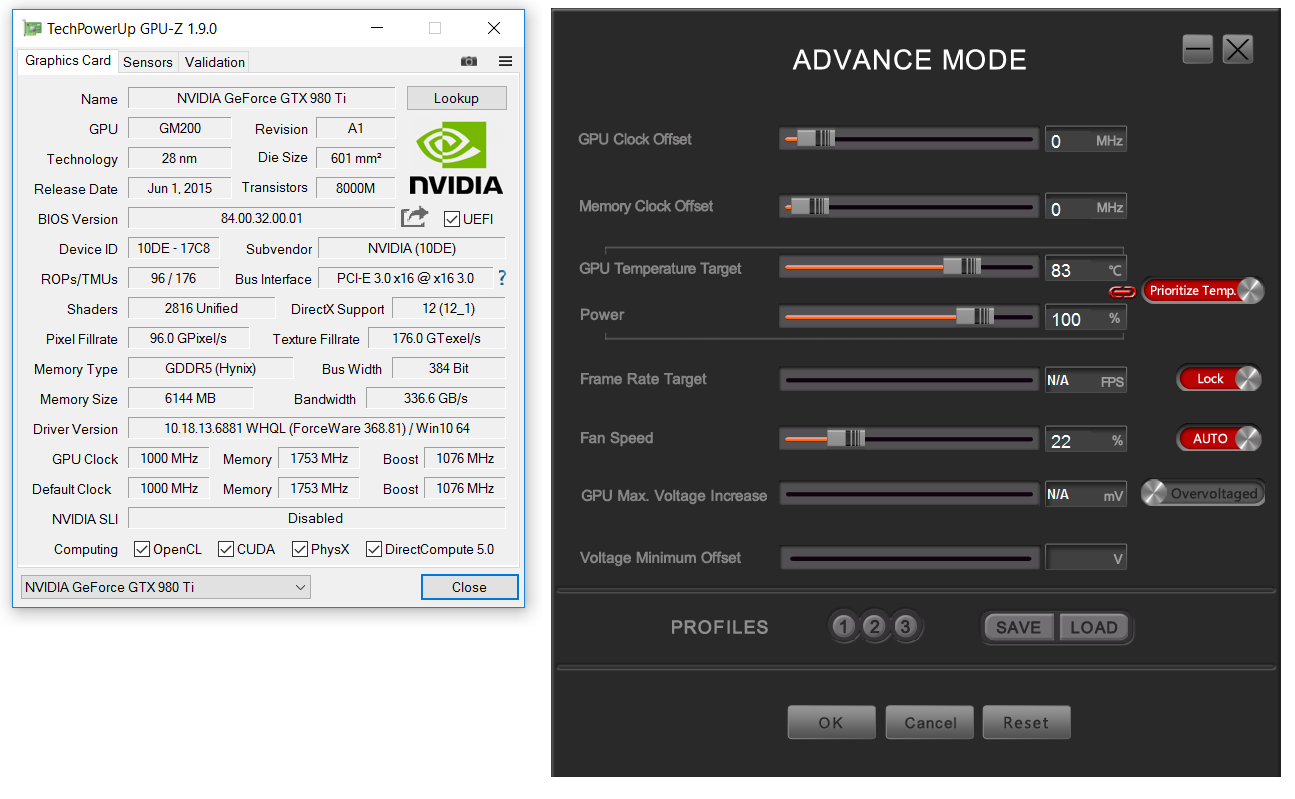Select profile slot 3
This screenshot has width=1295, height=799.
coord(905,627)
